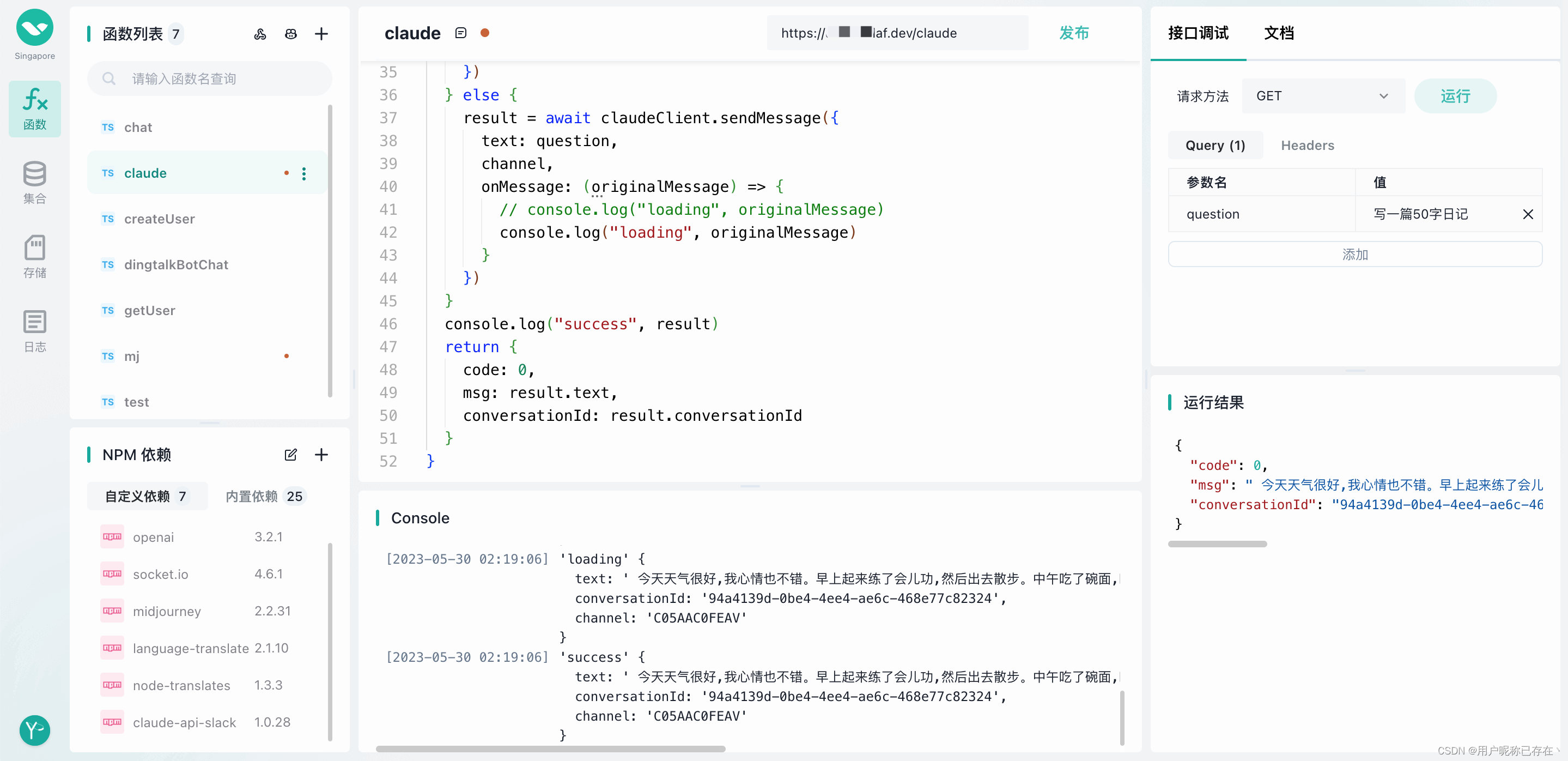Screen dimensions: 1568x761
Task: Click the npm icon next to midjourney
Action: coord(112,611)
